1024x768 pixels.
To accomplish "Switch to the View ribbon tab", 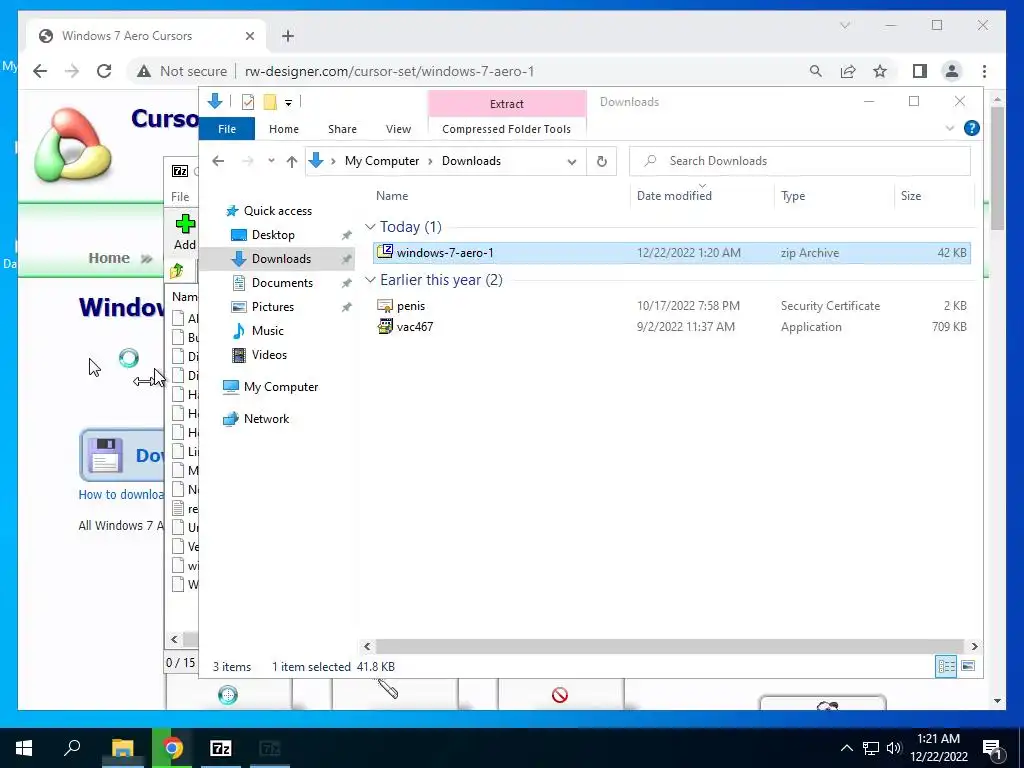I will tap(398, 129).
